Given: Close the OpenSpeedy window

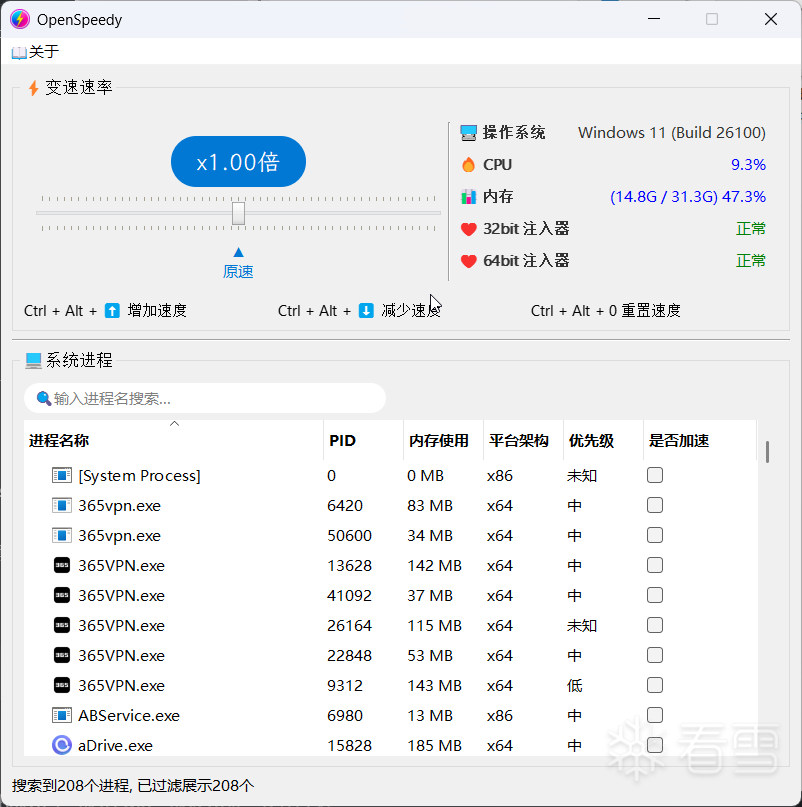Looking at the screenshot, I should [771, 19].
